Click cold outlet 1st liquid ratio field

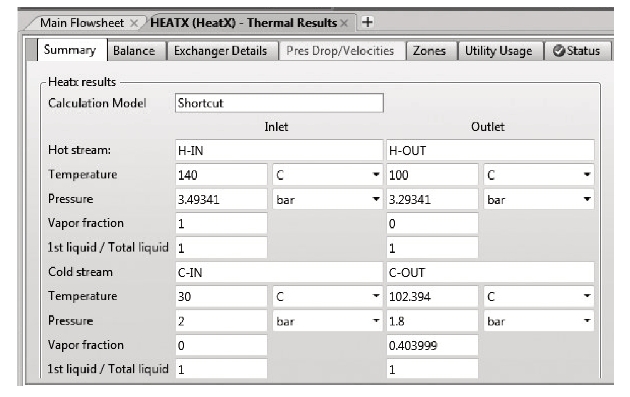[x=432, y=369]
